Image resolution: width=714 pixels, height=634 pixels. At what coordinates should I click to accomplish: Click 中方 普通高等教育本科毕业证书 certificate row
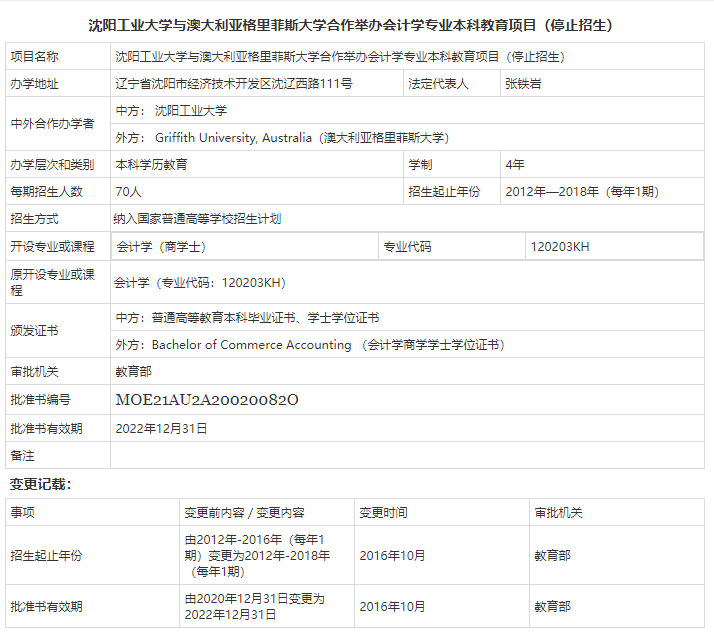(x=408, y=317)
